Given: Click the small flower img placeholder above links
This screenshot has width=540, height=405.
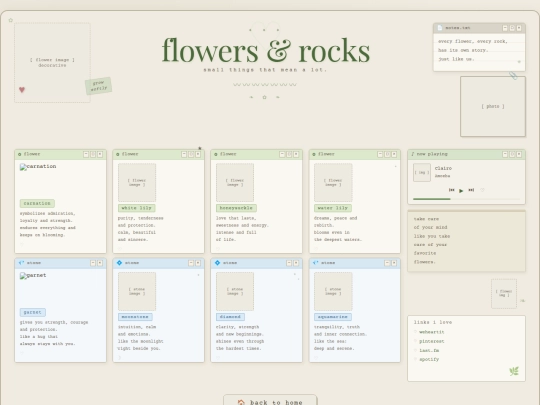Looking at the screenshot, I should (x=504, y=293).
